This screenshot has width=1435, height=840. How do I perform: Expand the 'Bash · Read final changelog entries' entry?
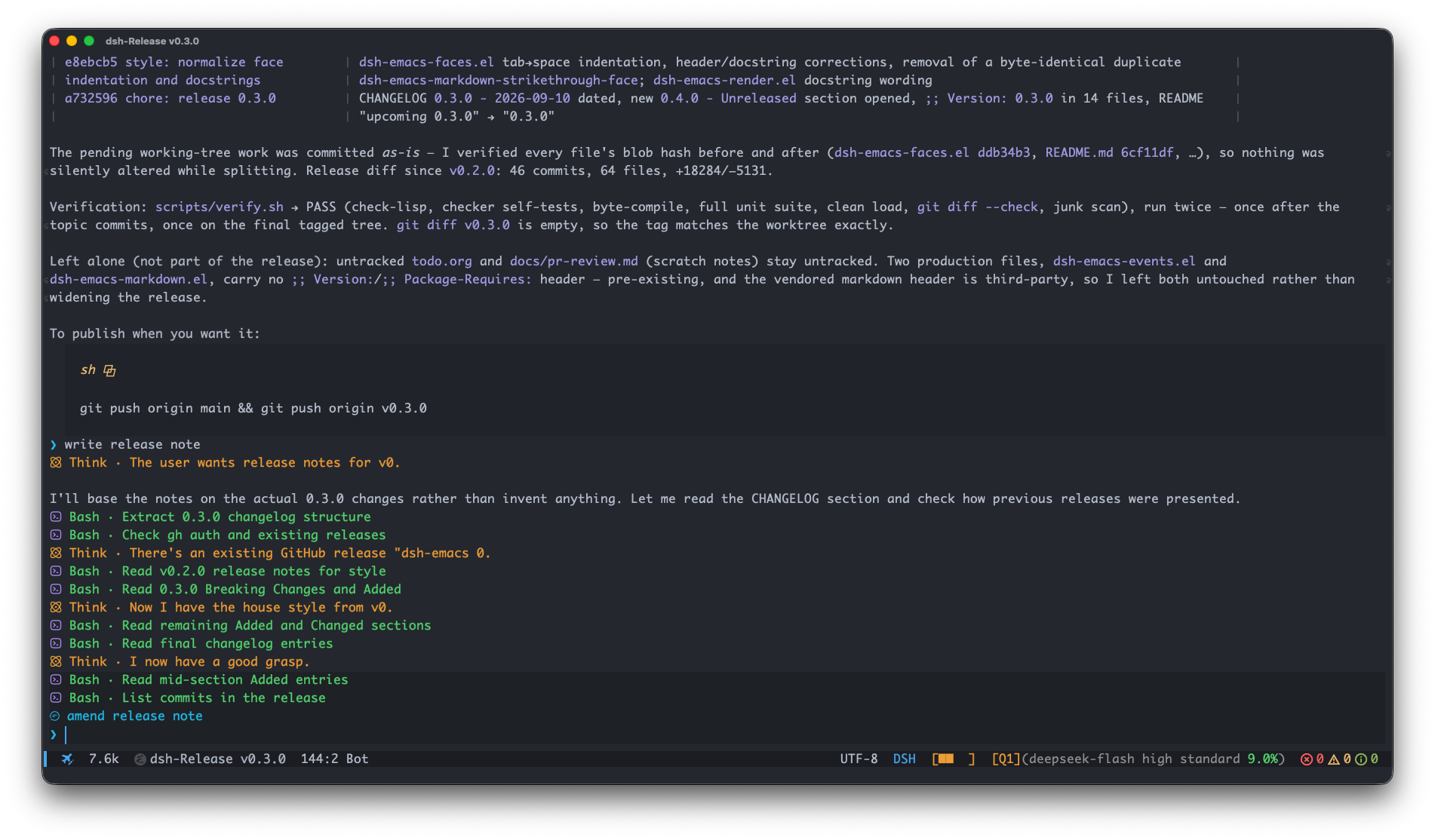[x=192, y=643]
